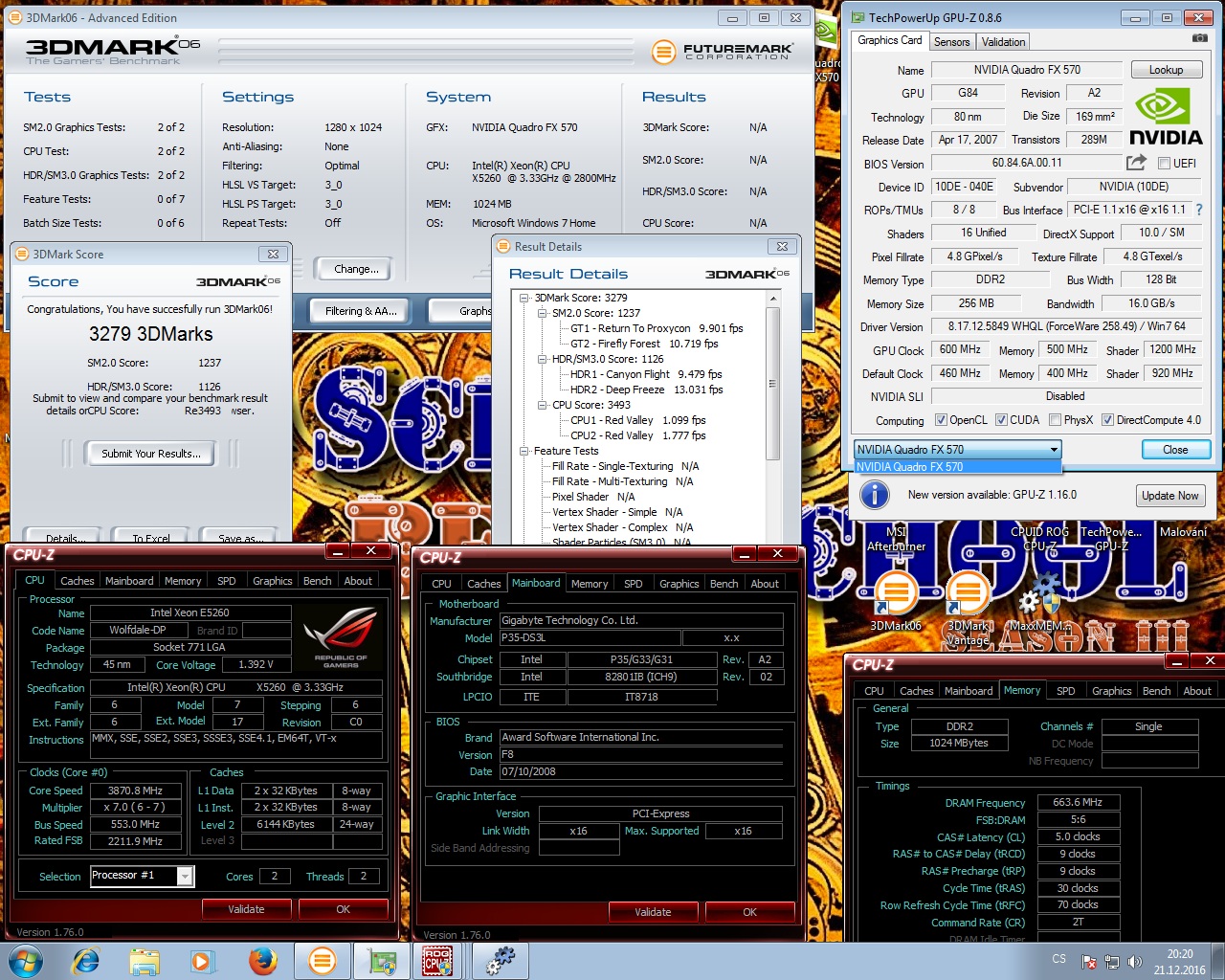
Task: Click the BIOS export arrow icon in GPU-Z
Action: (x=1136, y=163)
